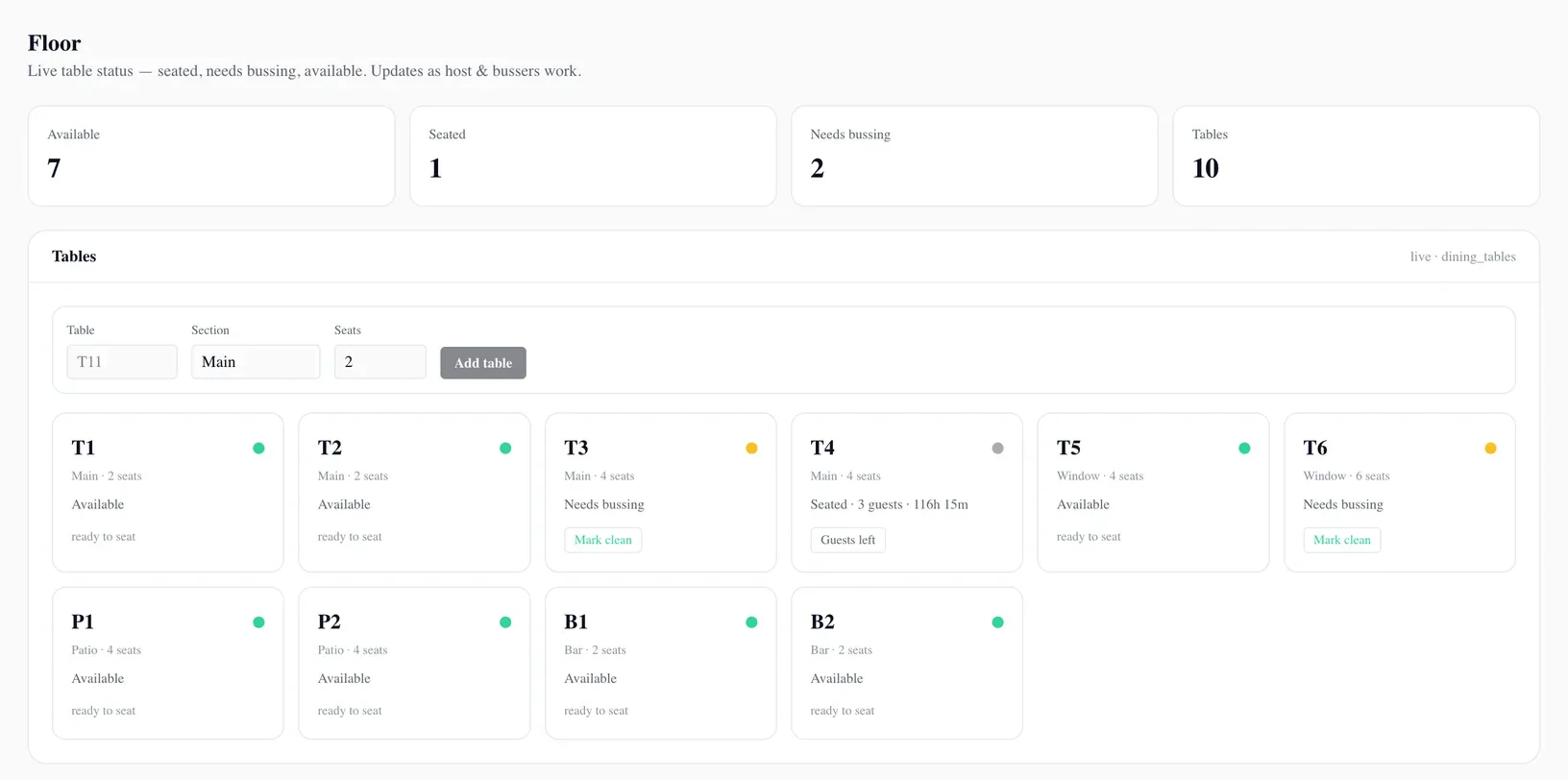Image resolution: width=1568 pixels, height=780 pixels.
Task: Click the Section input showing Main
Action: 256,362
